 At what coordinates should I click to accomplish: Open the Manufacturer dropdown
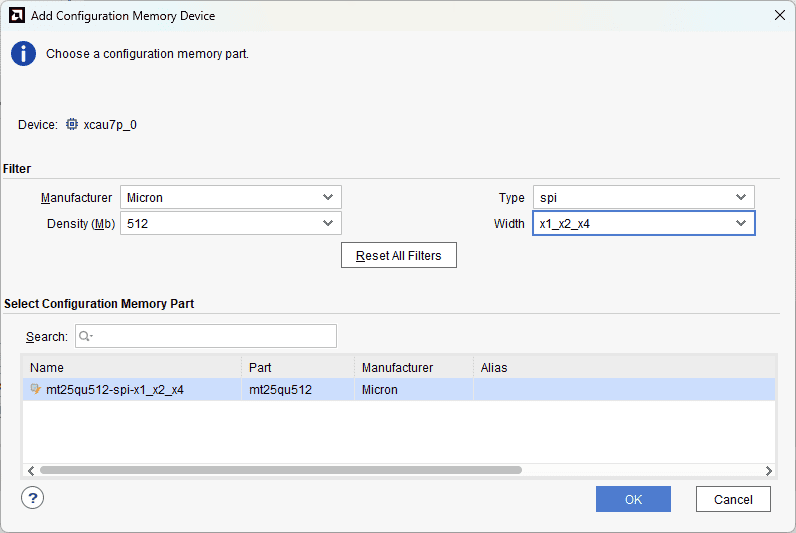pyautogui.click(x=230, y=197)
